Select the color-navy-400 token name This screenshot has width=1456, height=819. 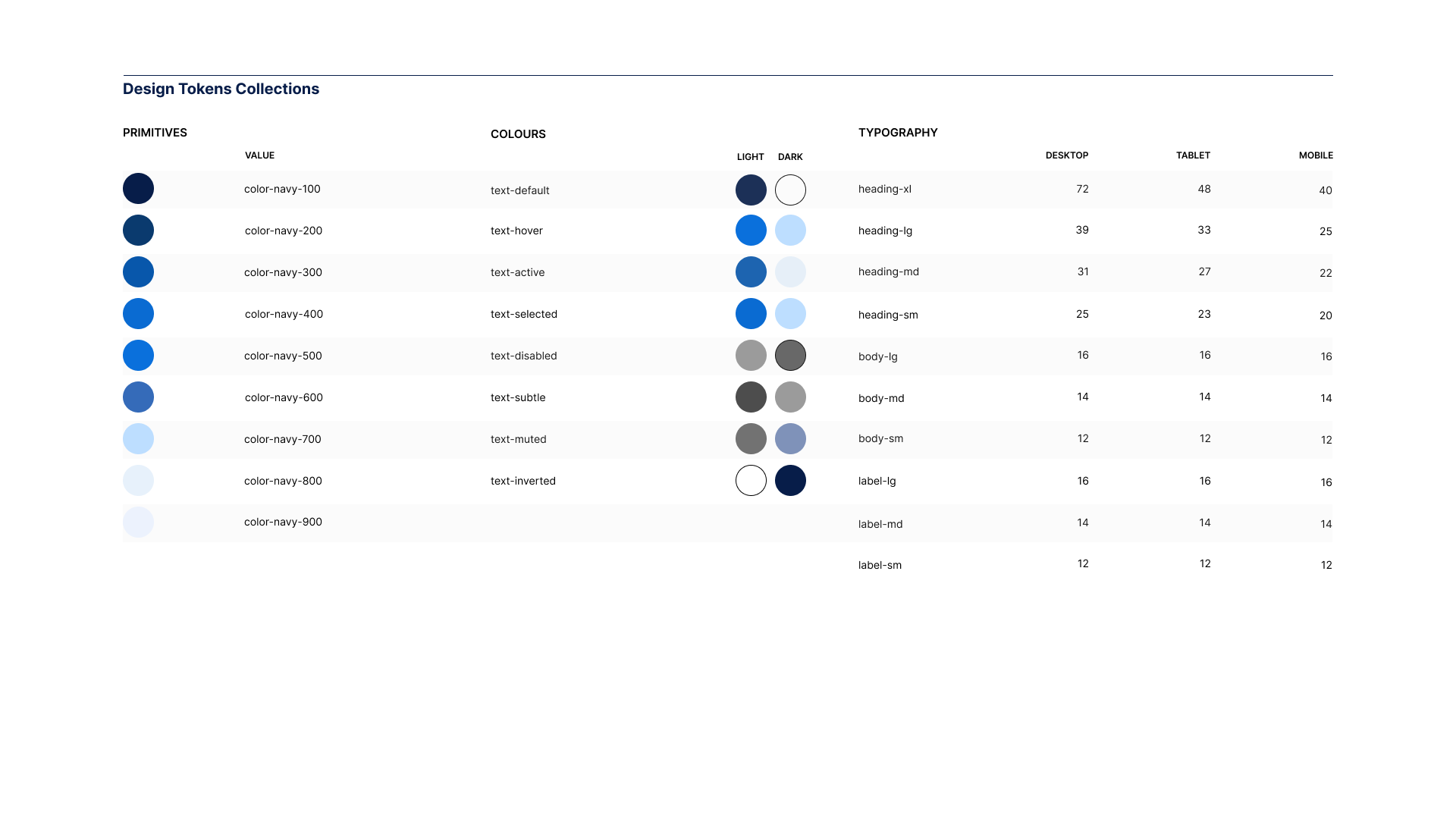tap(283, 313)
